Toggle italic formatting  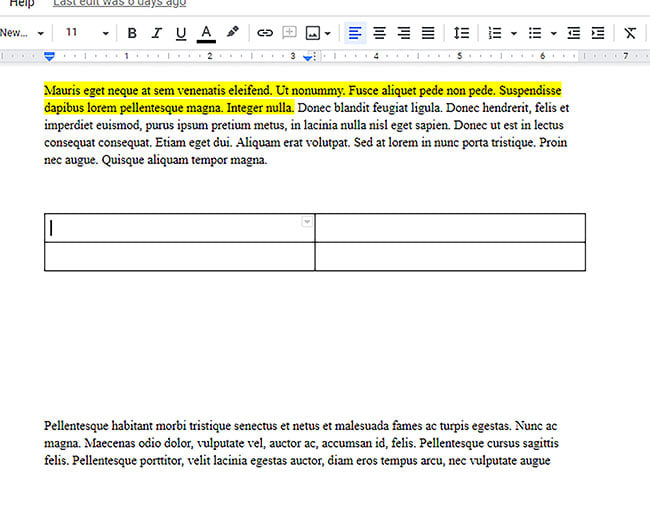tap(156, 33)
